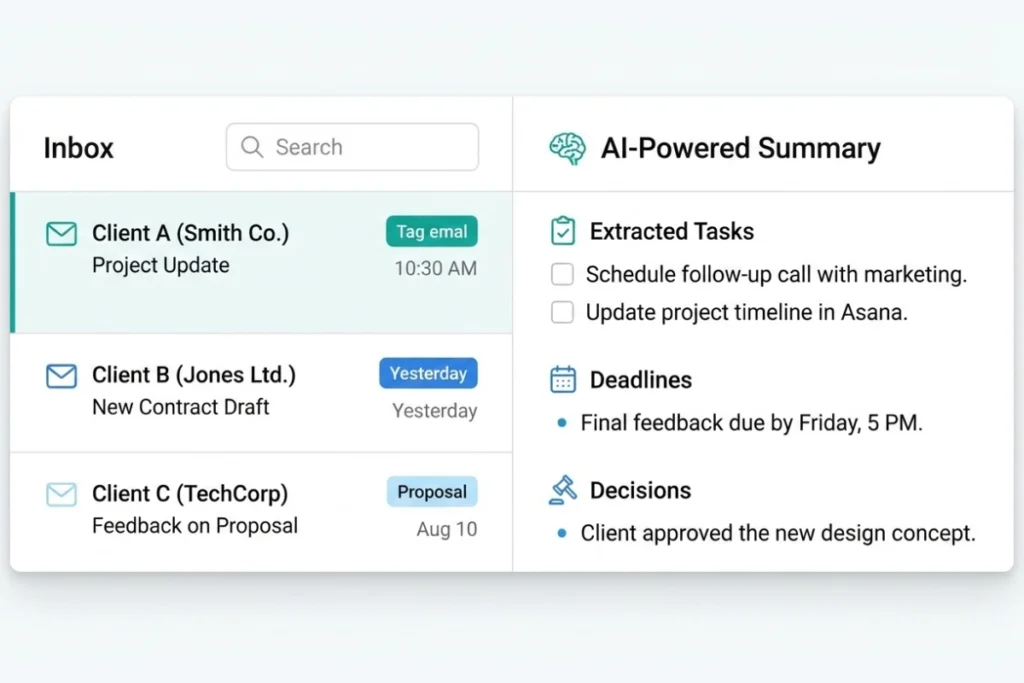Screen dimensions: 1024x683
Task: Check the schedule follow-up call task
Action: (x=561, y=274)
